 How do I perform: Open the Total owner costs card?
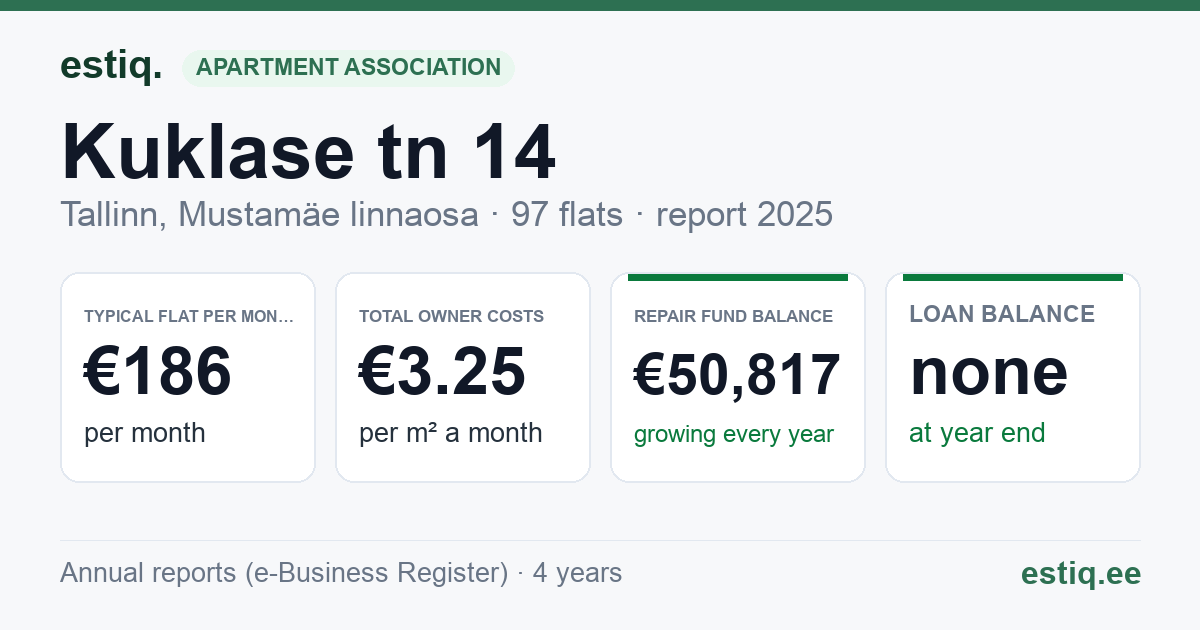[x=463, y=377]
